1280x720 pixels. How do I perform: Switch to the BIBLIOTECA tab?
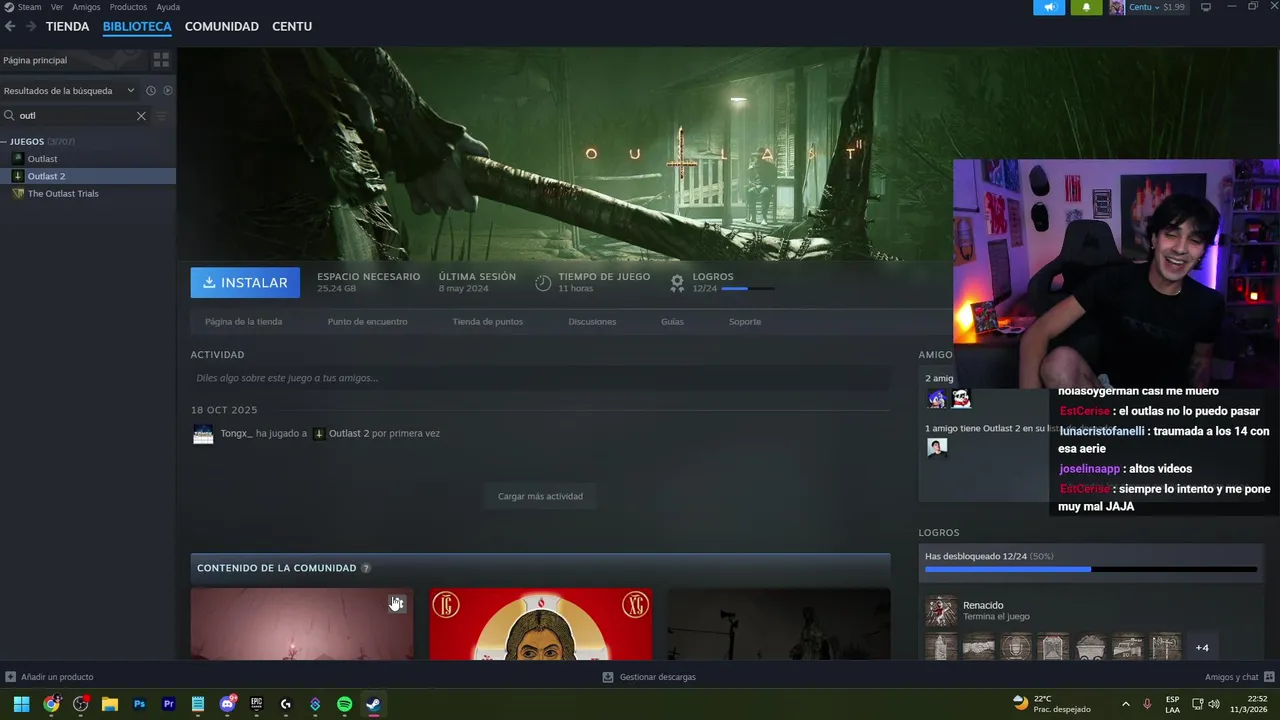[x=137, y=26]
